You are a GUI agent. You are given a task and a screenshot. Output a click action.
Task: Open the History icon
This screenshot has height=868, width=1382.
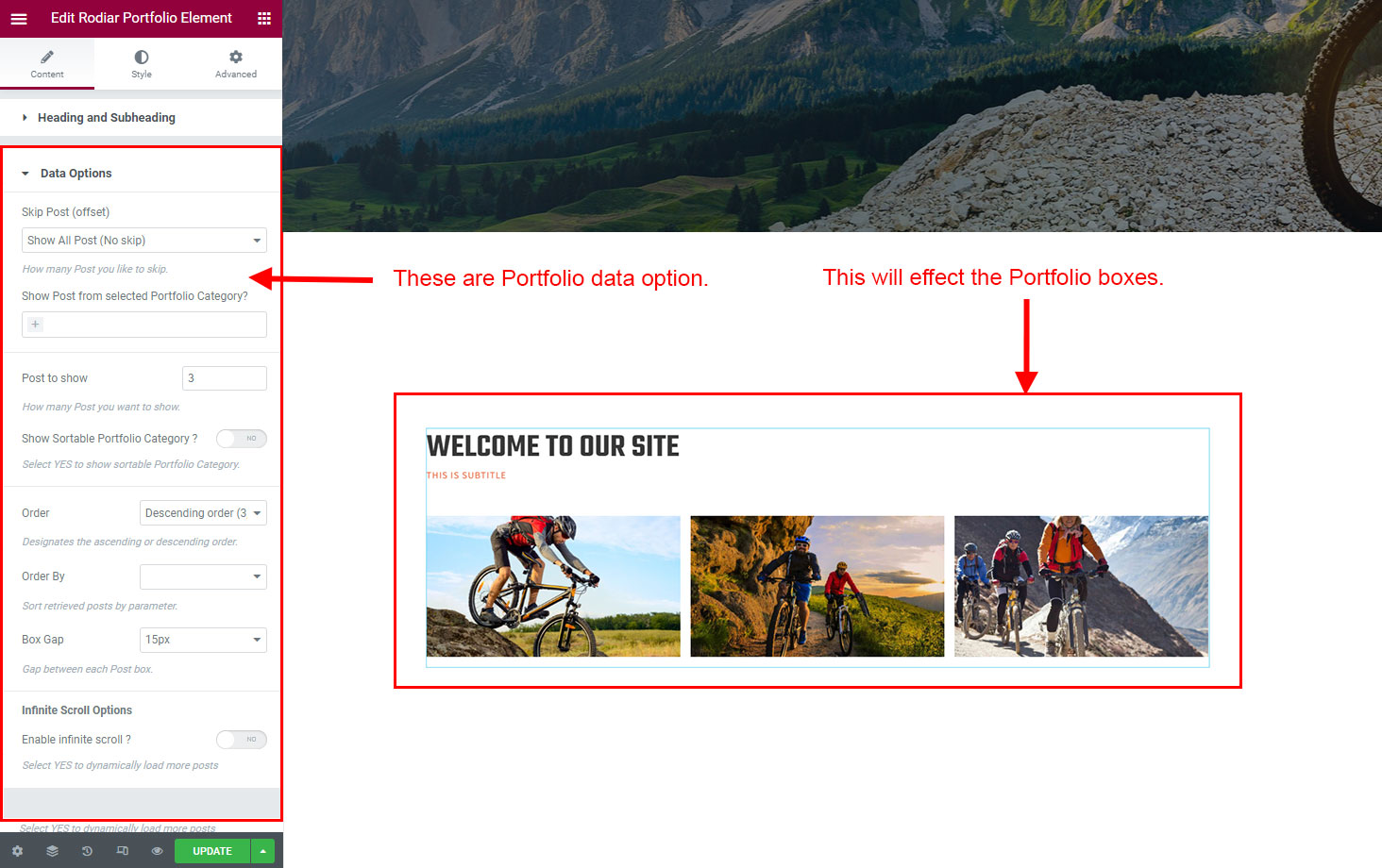(87, 851)
